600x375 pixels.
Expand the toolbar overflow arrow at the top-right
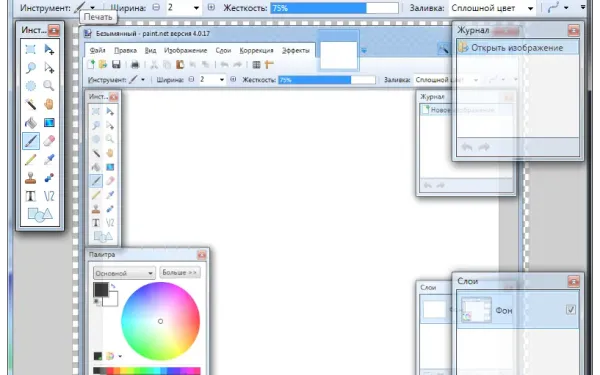[x=583, y=7]
